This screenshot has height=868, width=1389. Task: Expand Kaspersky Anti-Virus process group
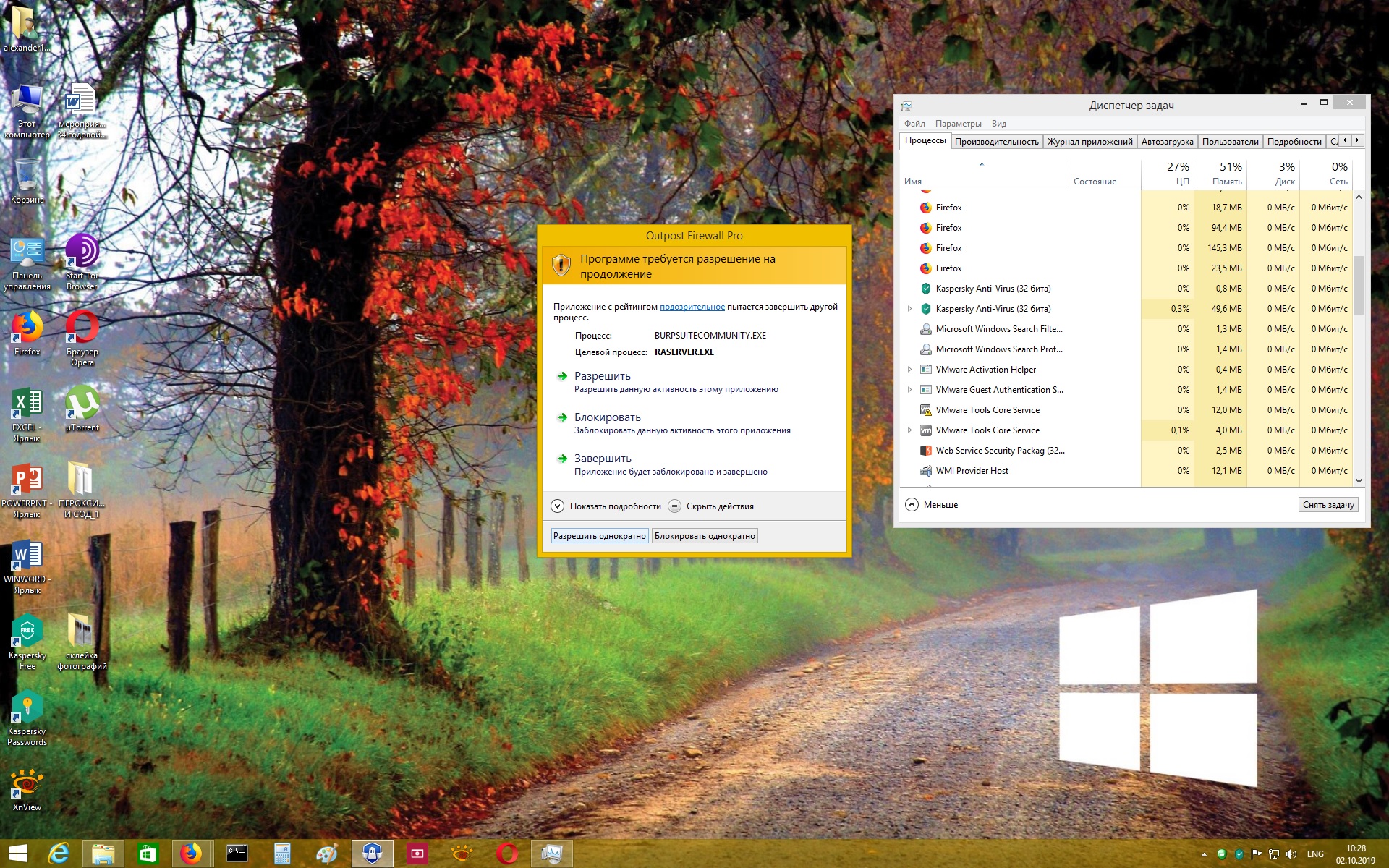click(909, 309)
